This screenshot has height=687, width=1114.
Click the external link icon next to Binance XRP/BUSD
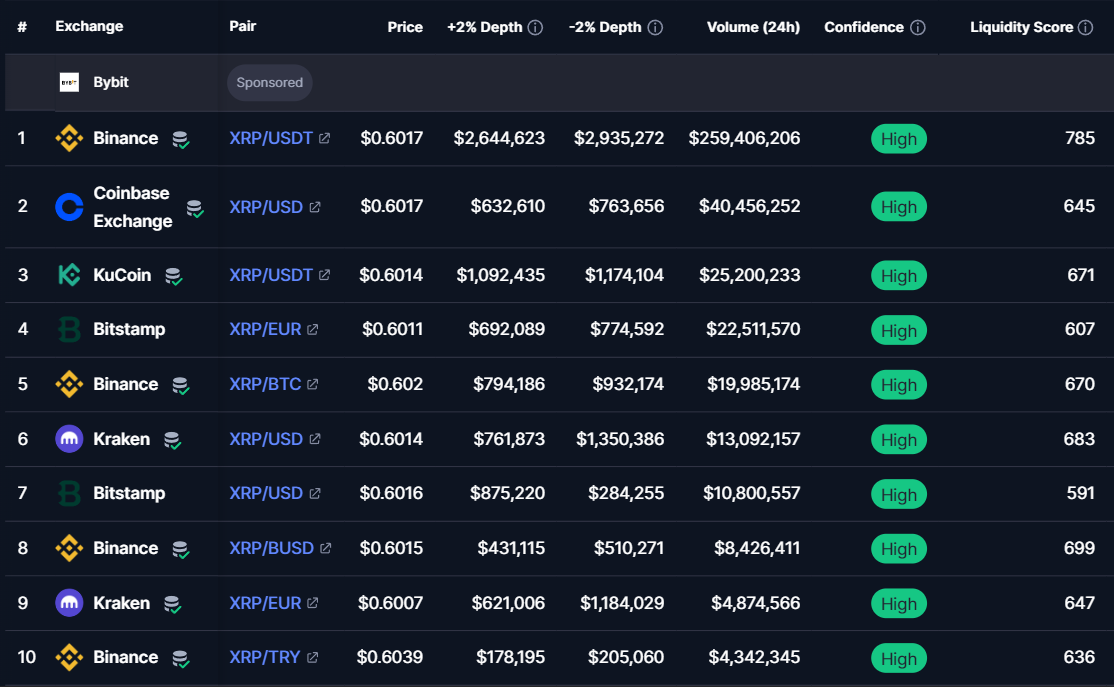point(325,548)
